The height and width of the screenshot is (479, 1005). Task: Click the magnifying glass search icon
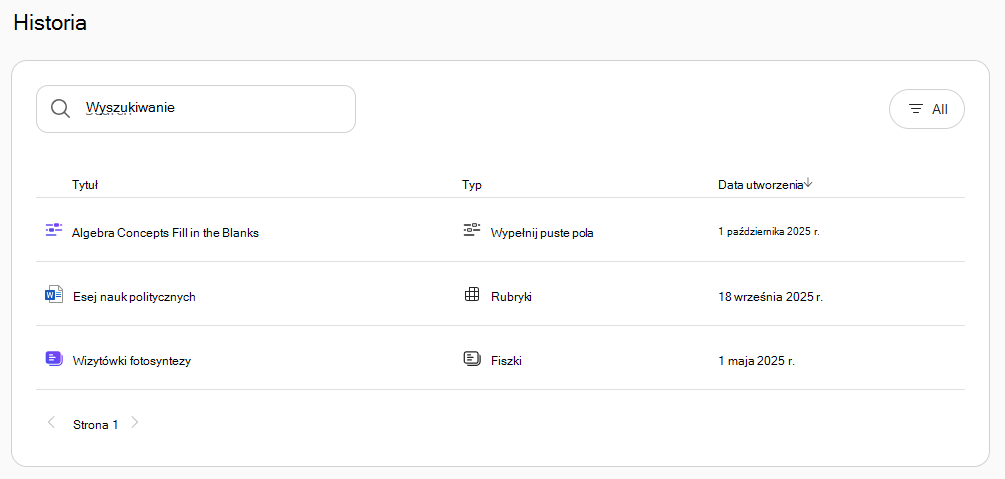pos(60,108)
